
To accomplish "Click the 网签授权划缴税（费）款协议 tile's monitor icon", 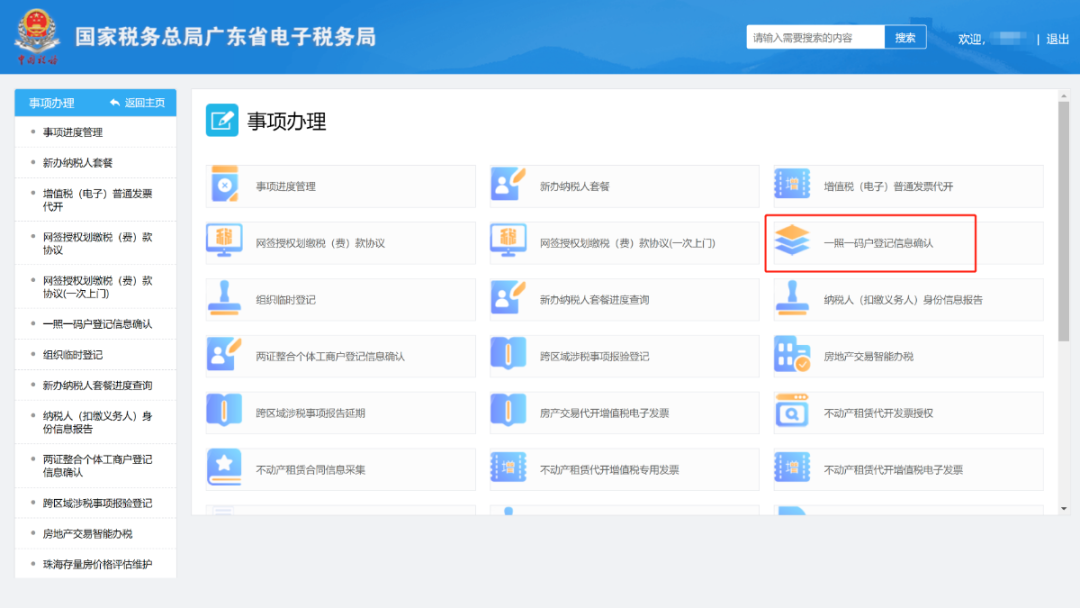I will (224, 241).
